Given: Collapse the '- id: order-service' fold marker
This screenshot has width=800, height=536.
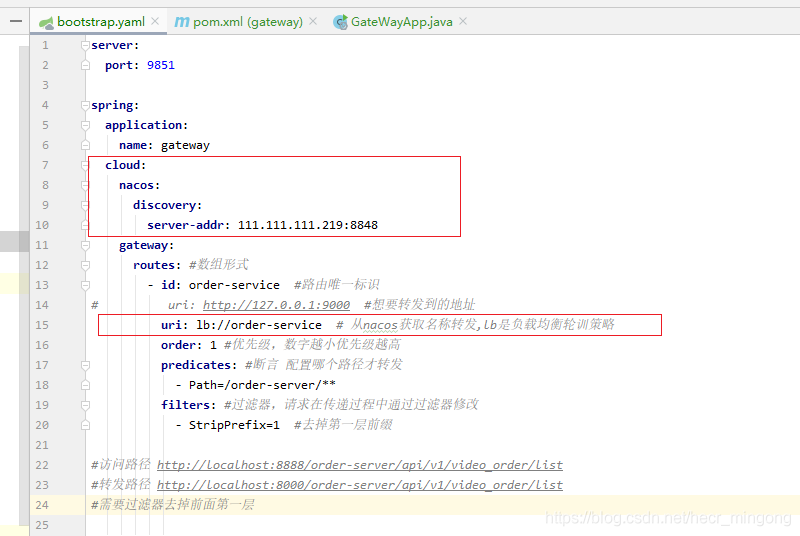Looking at the screenshot, I should [x=85, y=285].
